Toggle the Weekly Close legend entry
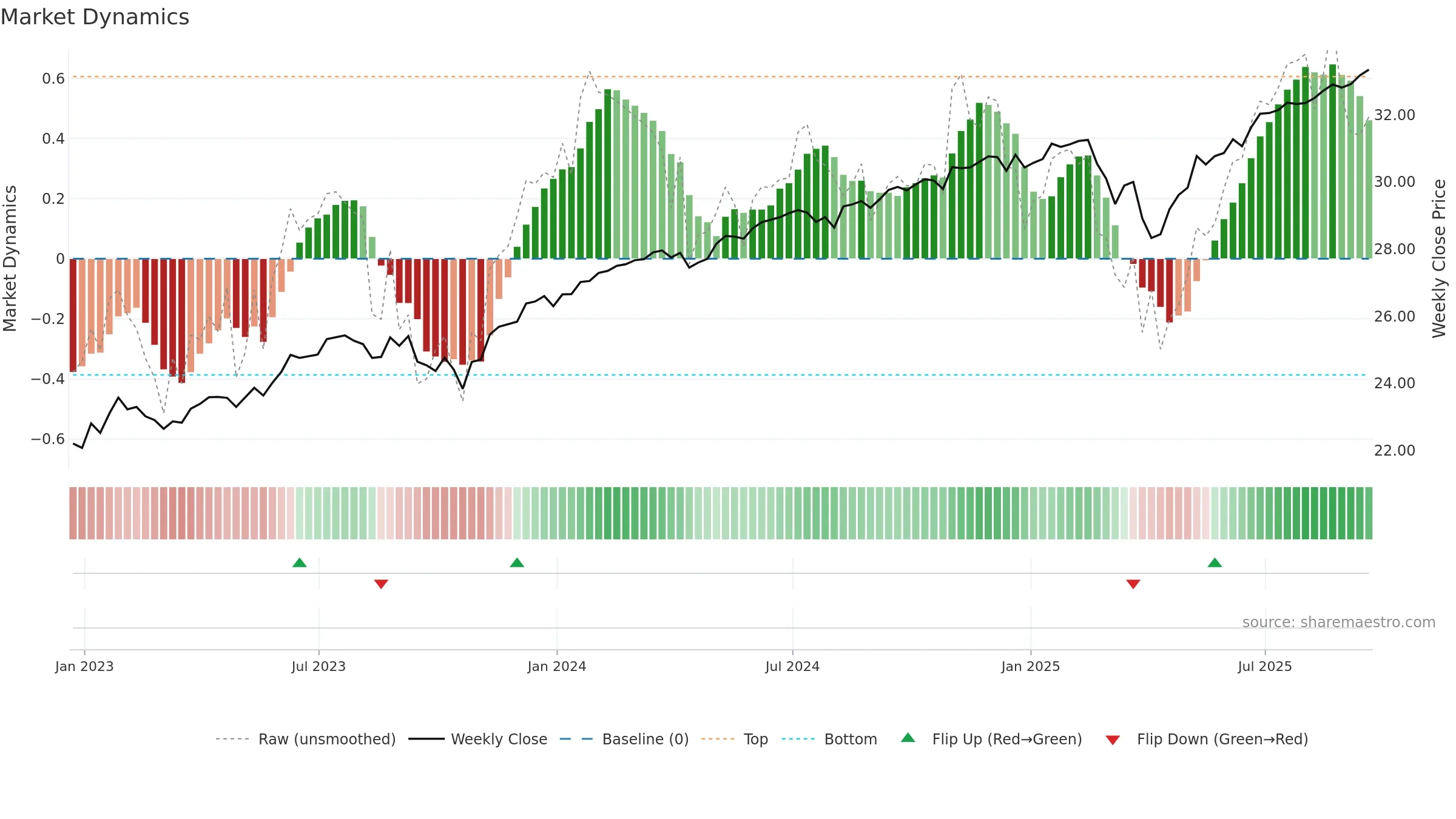Viewport: 1456px width, 819px height. (x=477, y=739)
